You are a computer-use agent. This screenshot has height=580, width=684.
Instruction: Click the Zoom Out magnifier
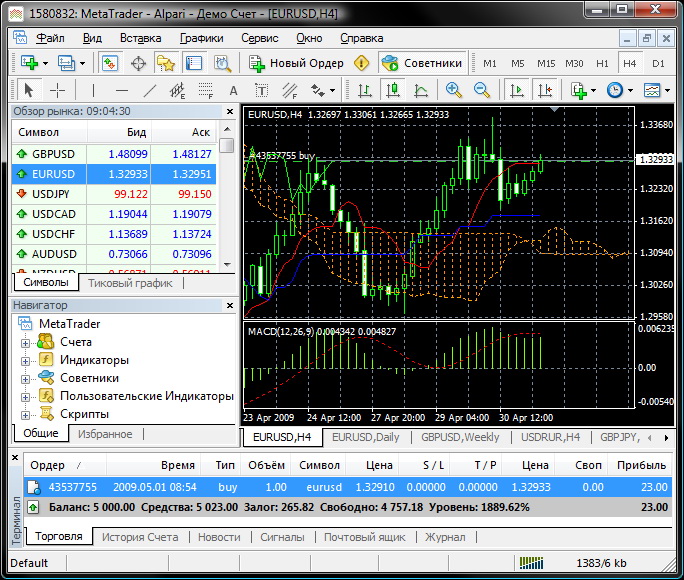(x=482, y=90)
